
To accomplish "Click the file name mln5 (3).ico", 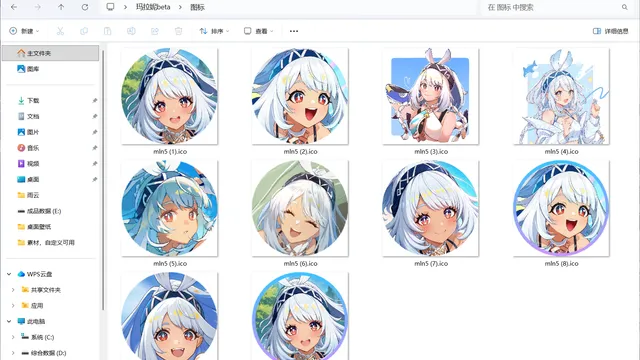I will pos(431,151).
